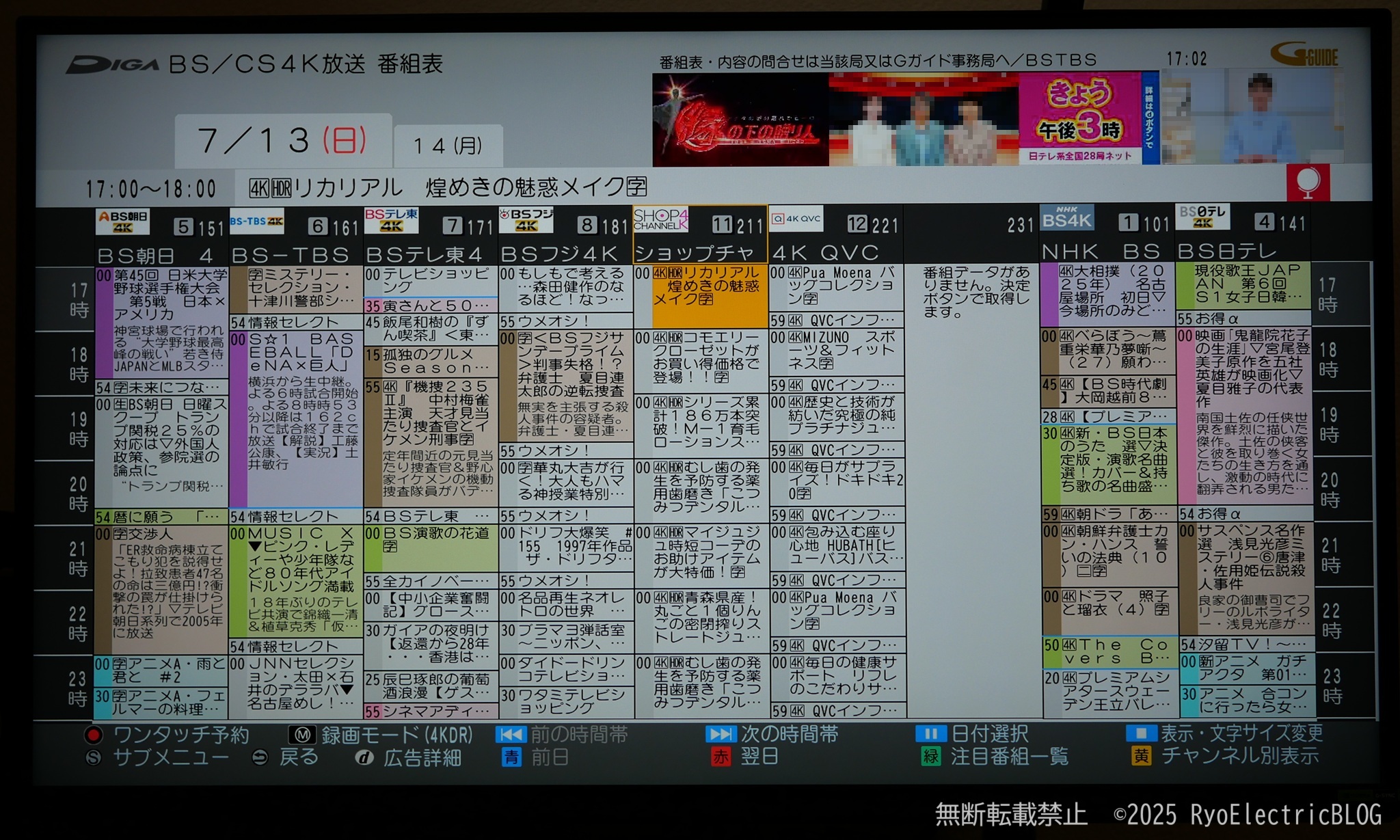Click the SHOP CHANNEL 4K logo
Viewport: 1400px width, 840px height.
coord(660,219)
